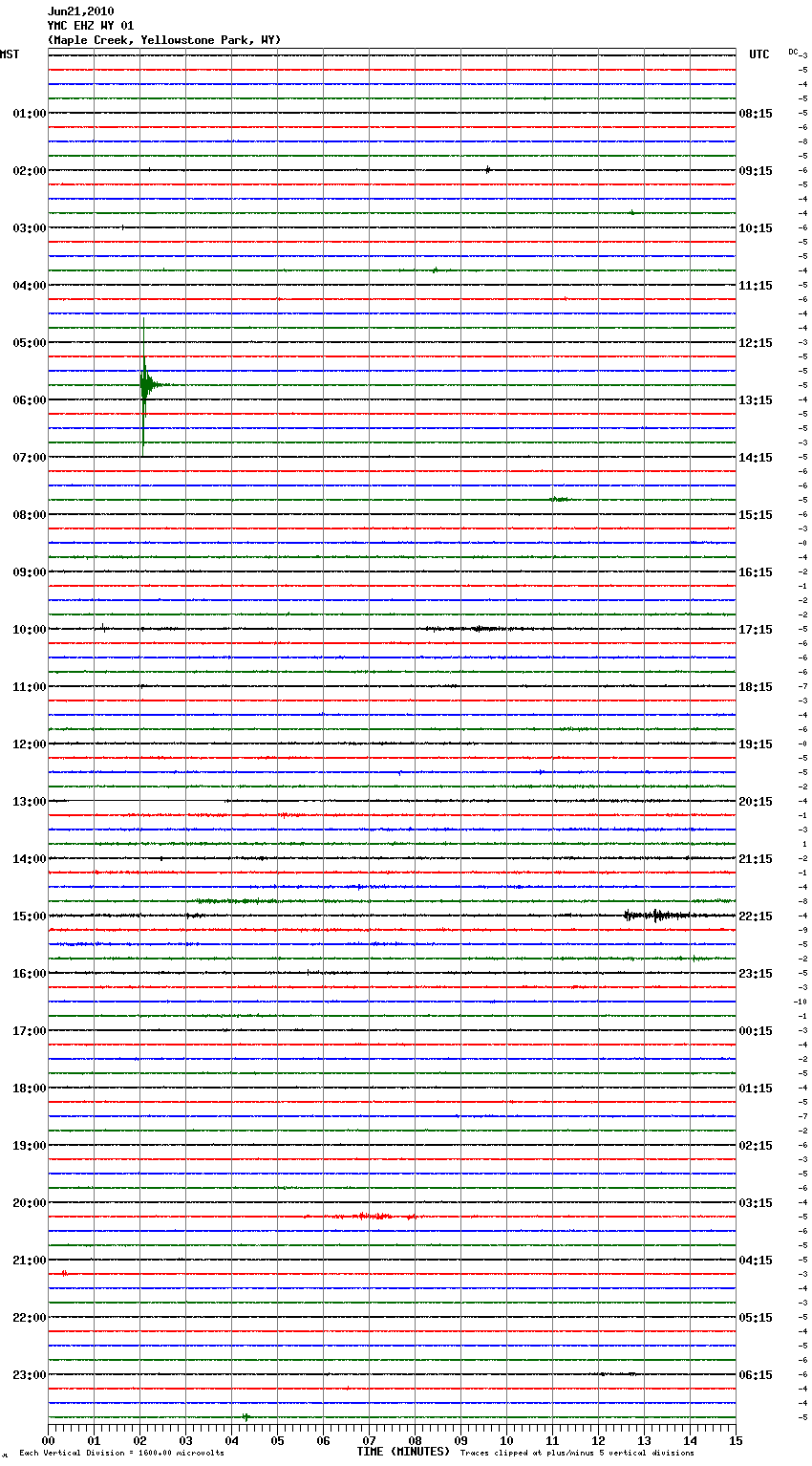Select the 18:00 MST time label
Viewport: 812px width, 1466px height.
[x=29, y=1089]
